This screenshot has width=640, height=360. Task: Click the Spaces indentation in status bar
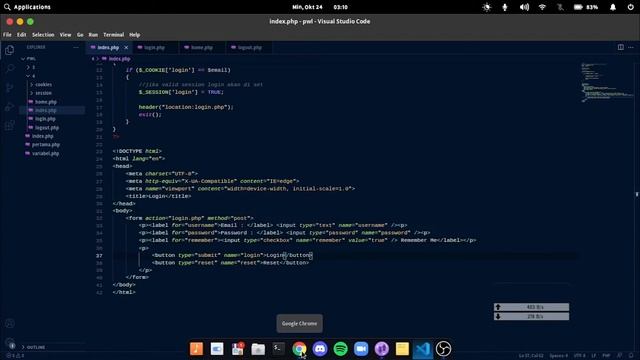[558, 356]
